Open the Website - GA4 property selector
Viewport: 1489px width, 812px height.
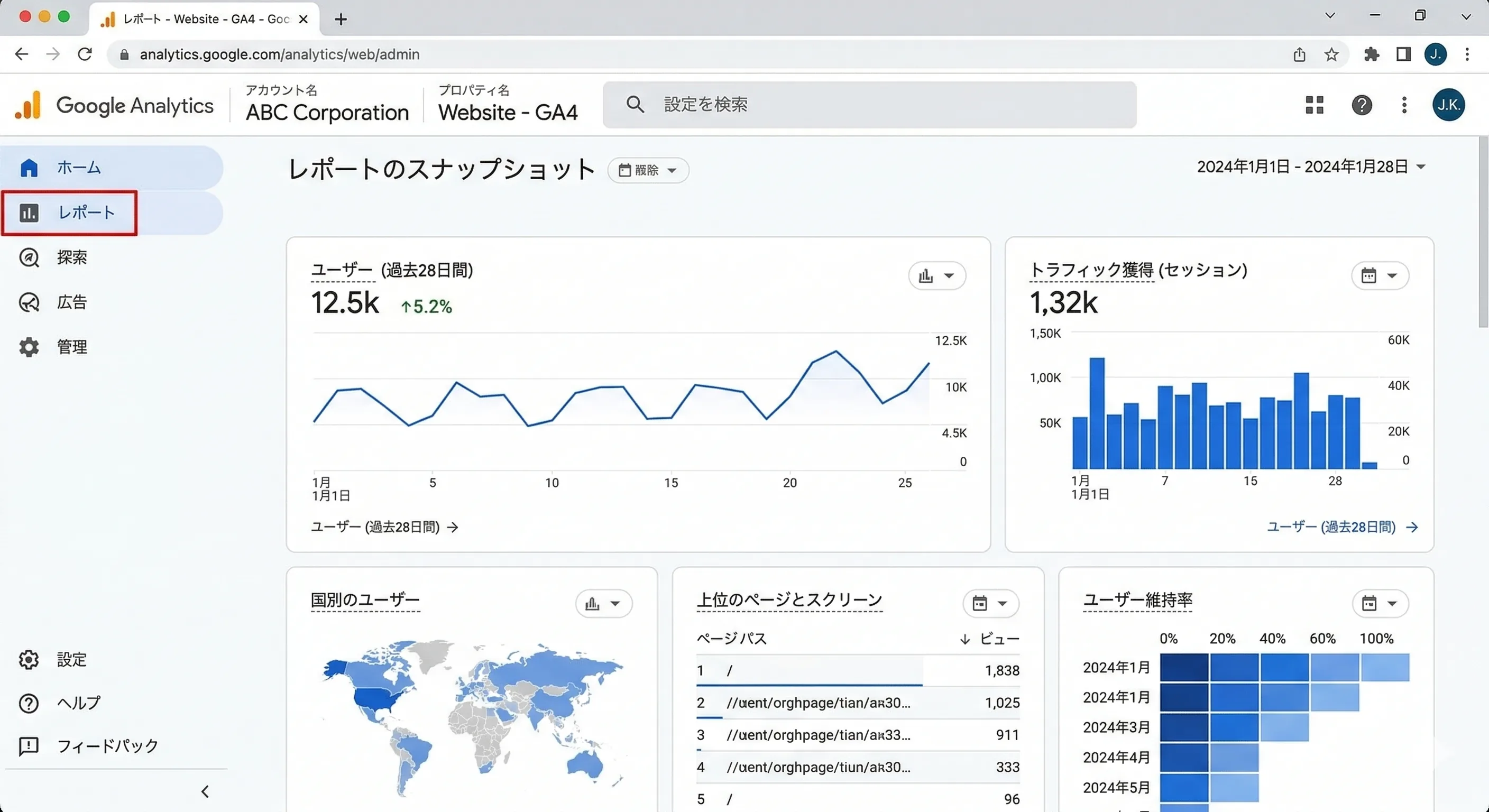tap(508, 105)
